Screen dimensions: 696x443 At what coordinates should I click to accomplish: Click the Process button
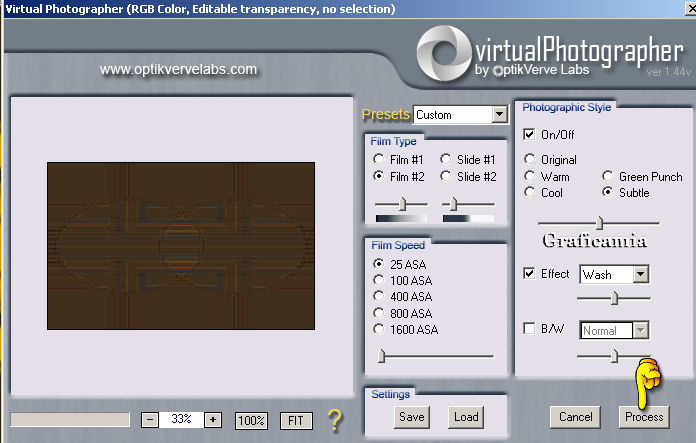(x=644, y=417)
